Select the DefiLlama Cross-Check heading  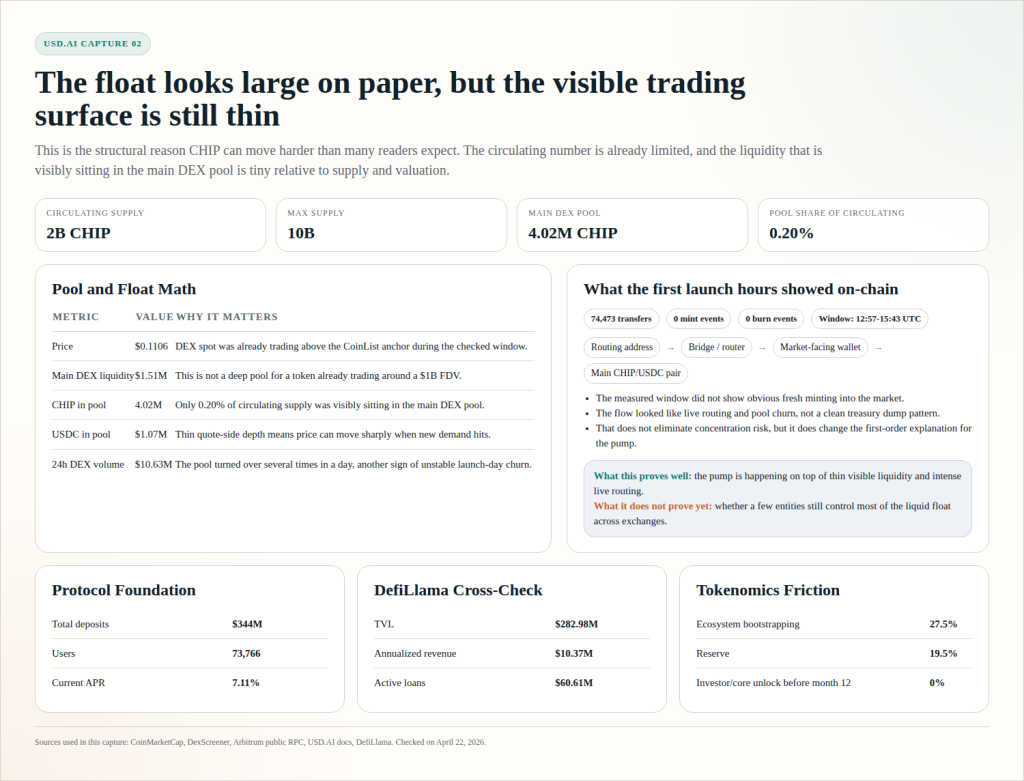coord(458,590)
